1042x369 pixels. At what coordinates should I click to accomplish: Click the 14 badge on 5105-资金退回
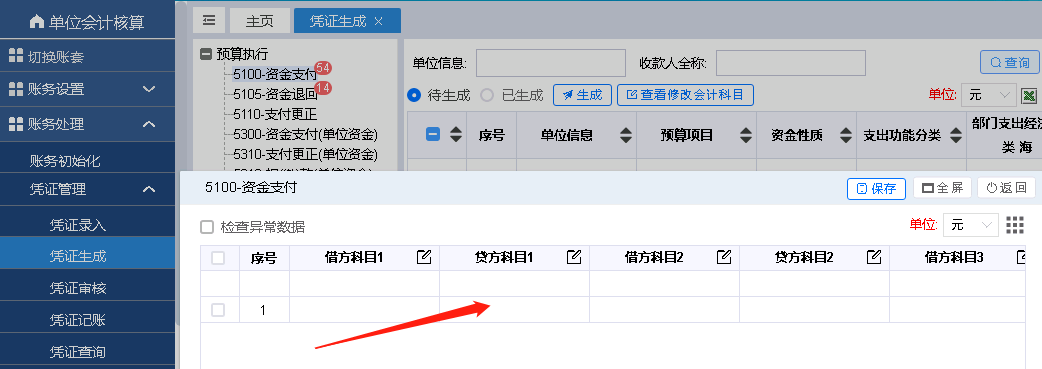[x=324, y=88]
